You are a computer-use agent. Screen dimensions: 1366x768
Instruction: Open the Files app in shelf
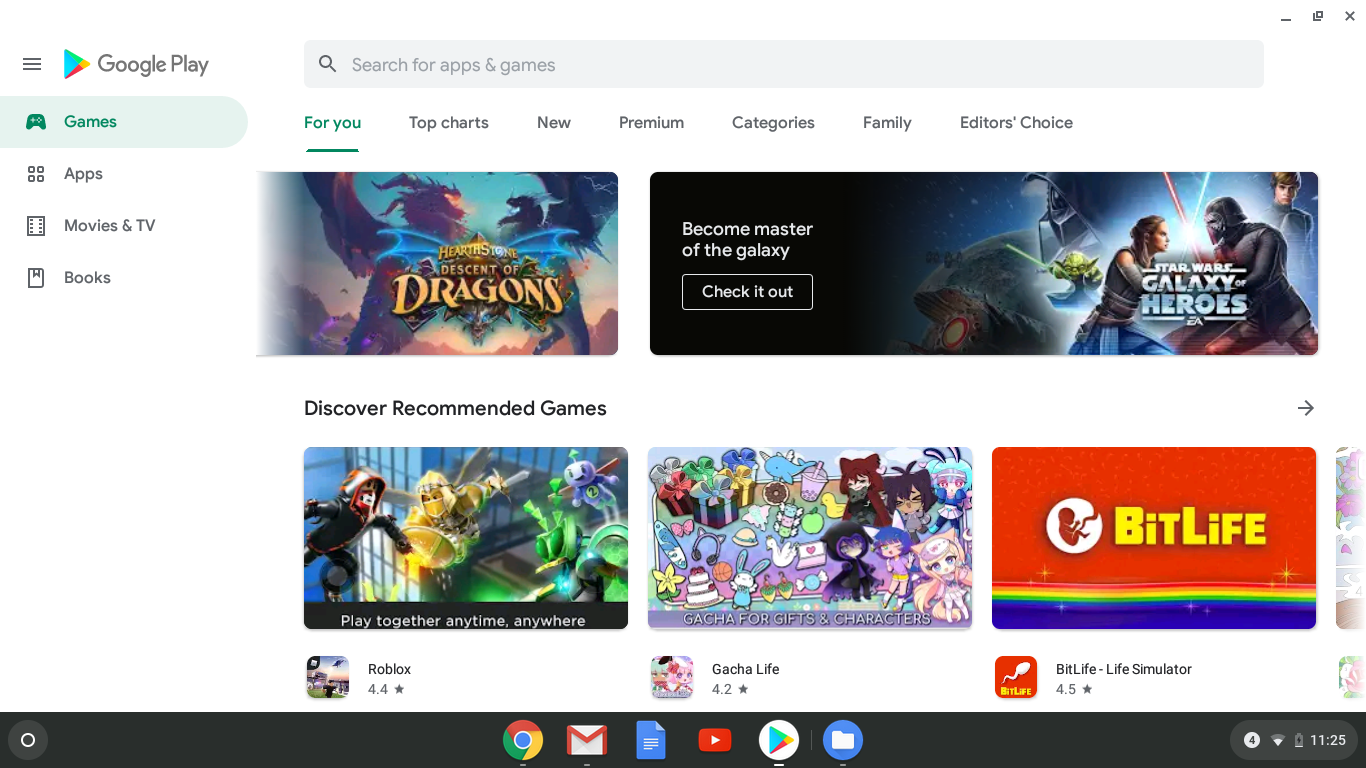coord(842,740)
